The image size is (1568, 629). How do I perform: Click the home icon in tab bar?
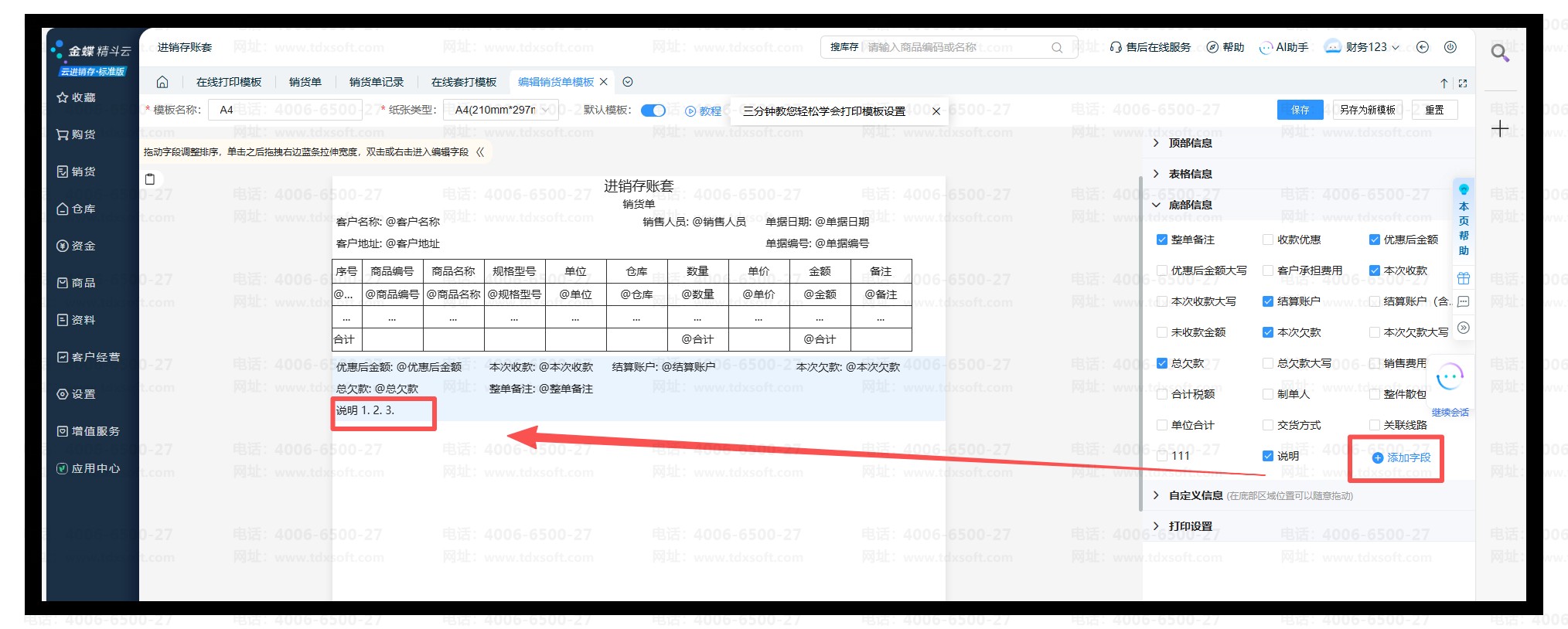(162, 82)
